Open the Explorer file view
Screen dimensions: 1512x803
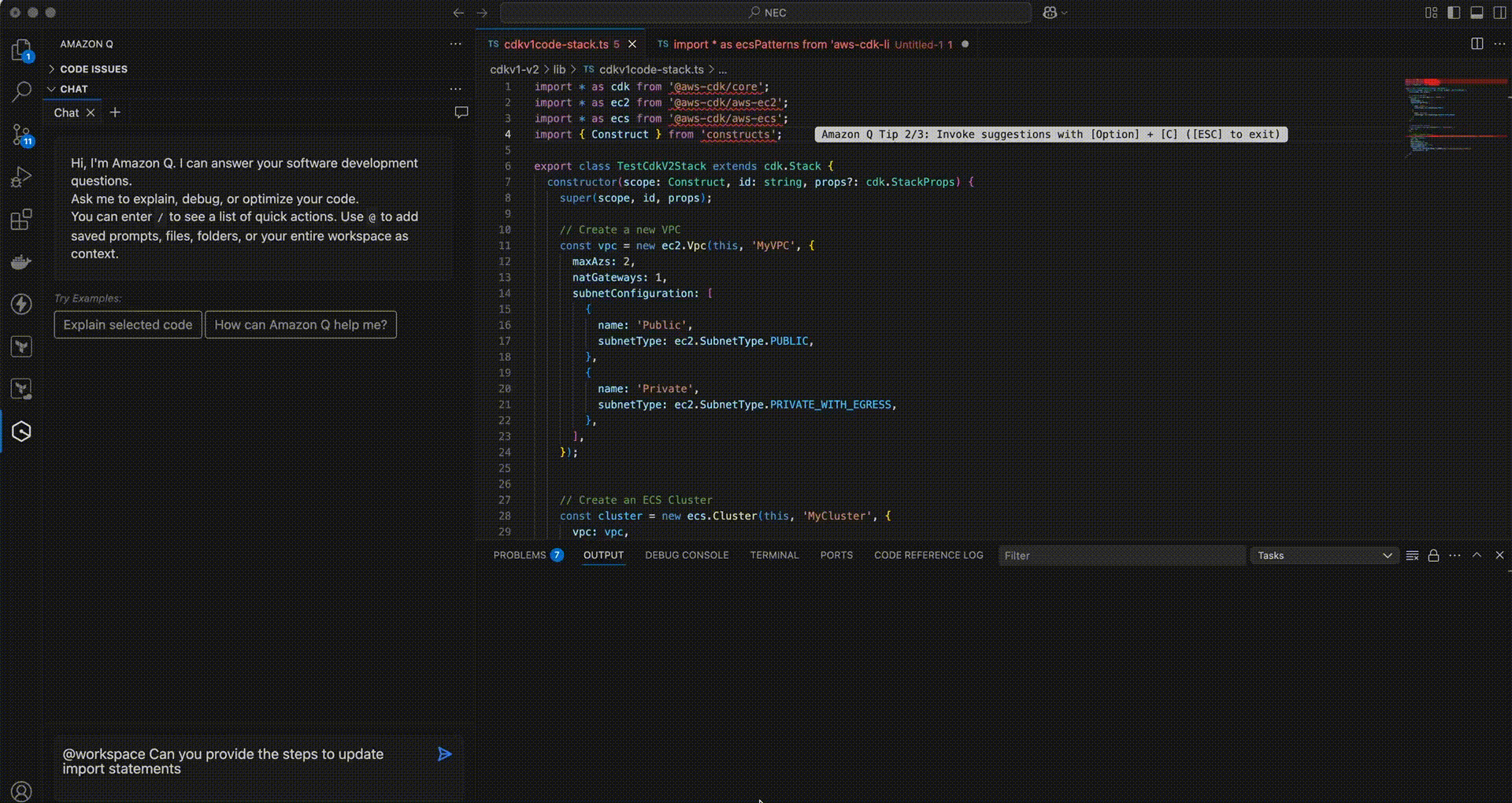(21, 49)
